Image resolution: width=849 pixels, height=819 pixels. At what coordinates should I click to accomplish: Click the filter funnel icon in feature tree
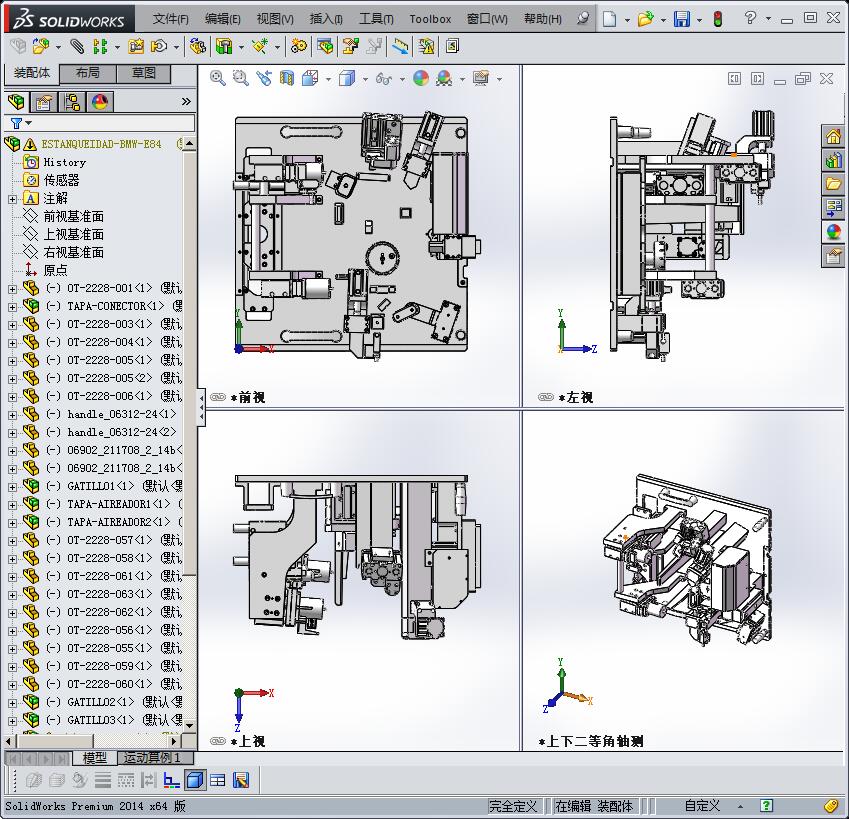(16, 123)
